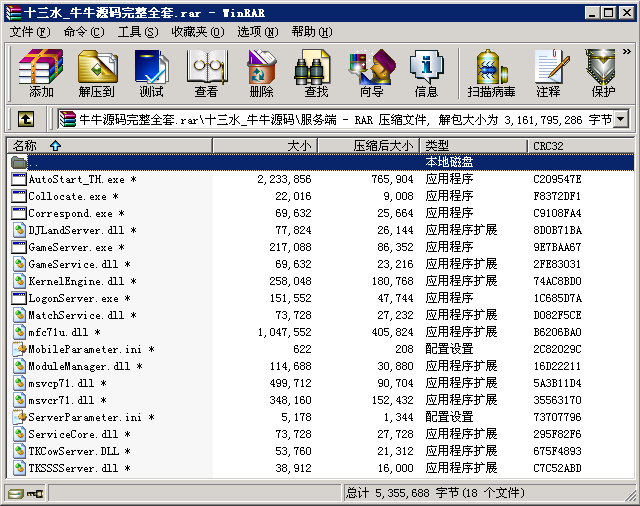
Task: Select the GameServer.exe file row
Action: click(x=70, y=247)
